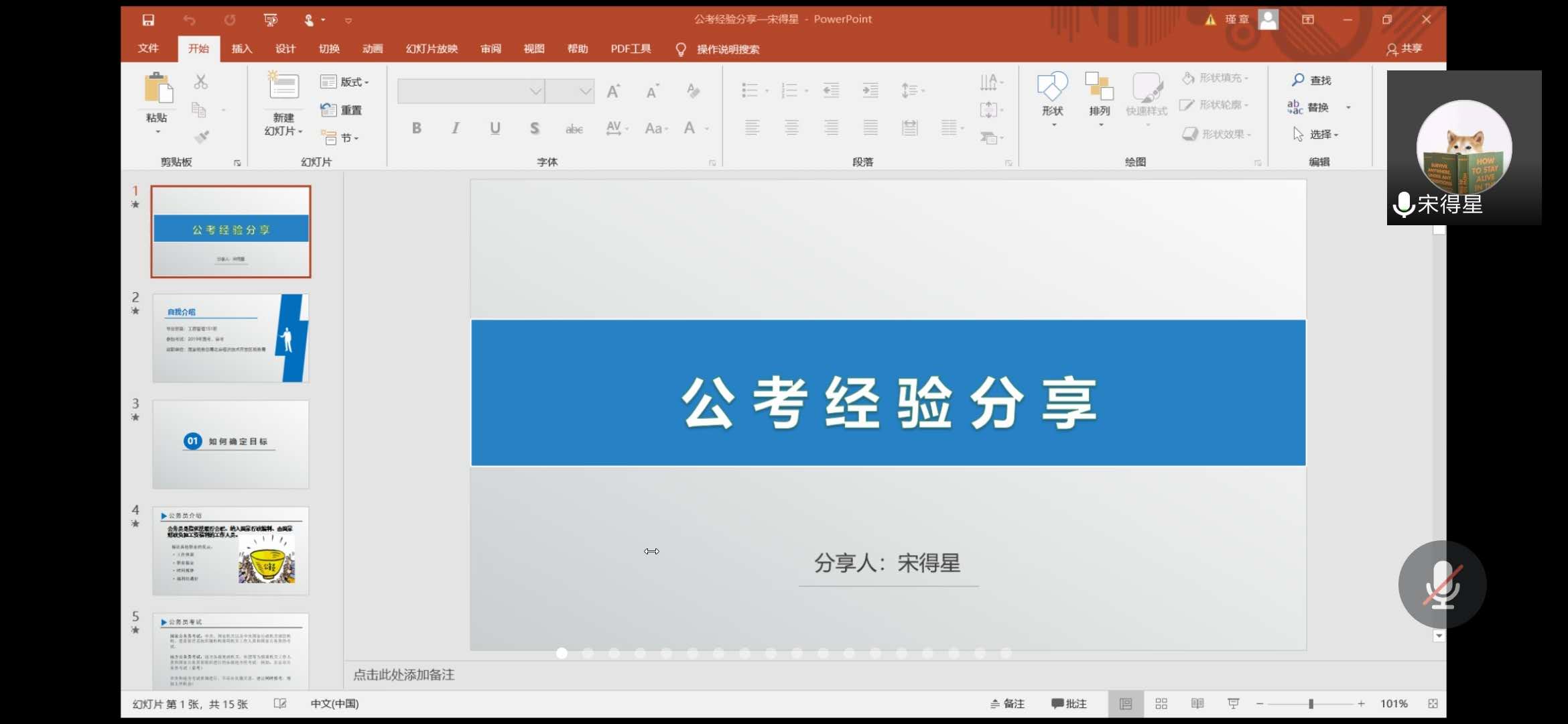Click the zoom slider handle
The width and height of the screenshot is (1568, 724).
(1311, 704)
